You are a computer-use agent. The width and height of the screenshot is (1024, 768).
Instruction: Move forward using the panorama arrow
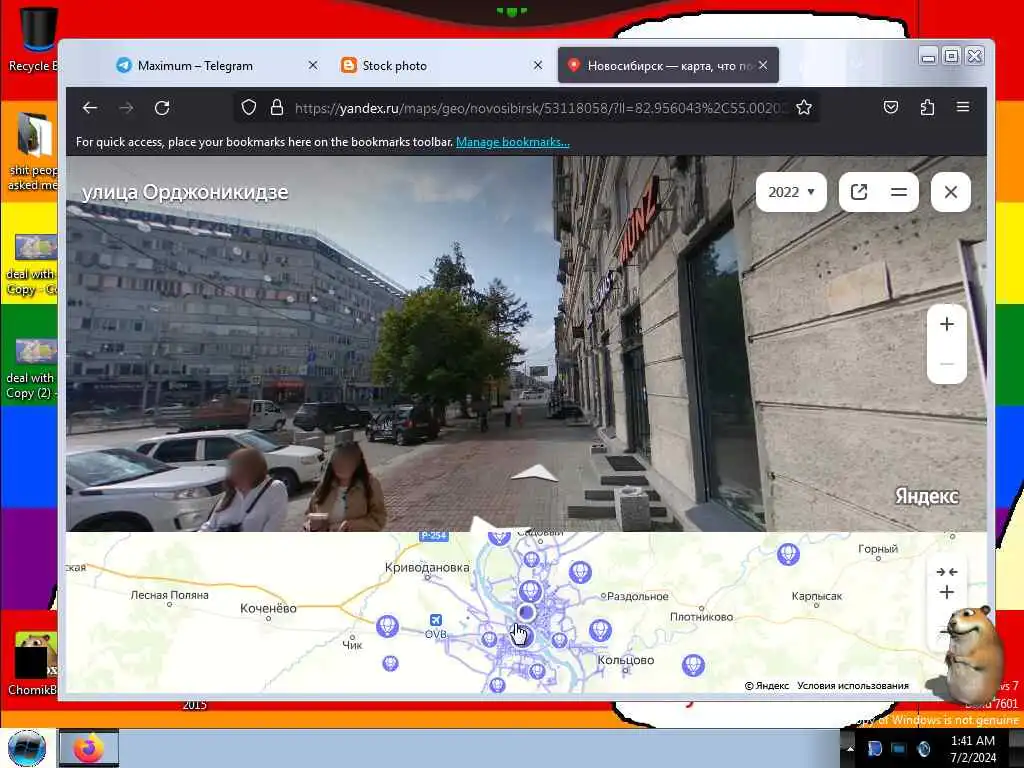click(534, 473)
